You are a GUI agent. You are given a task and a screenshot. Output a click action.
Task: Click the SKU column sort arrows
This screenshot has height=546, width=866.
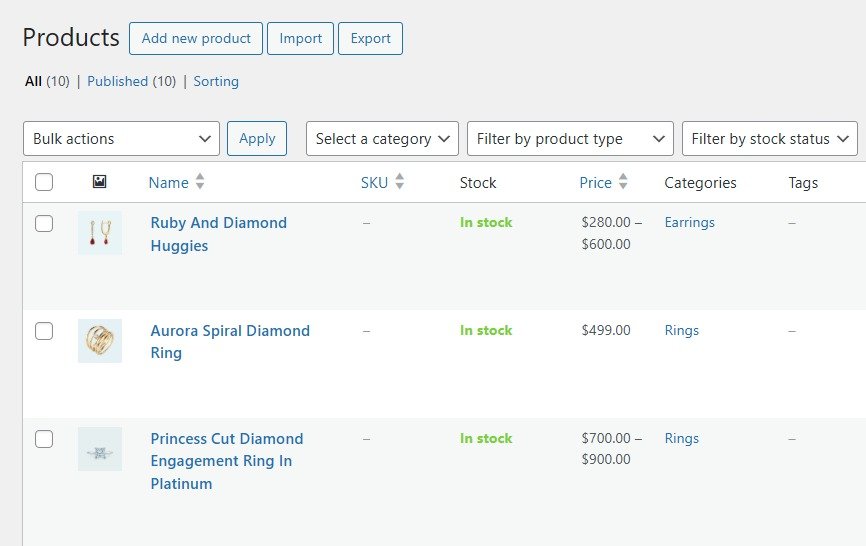tap(400, 182)
